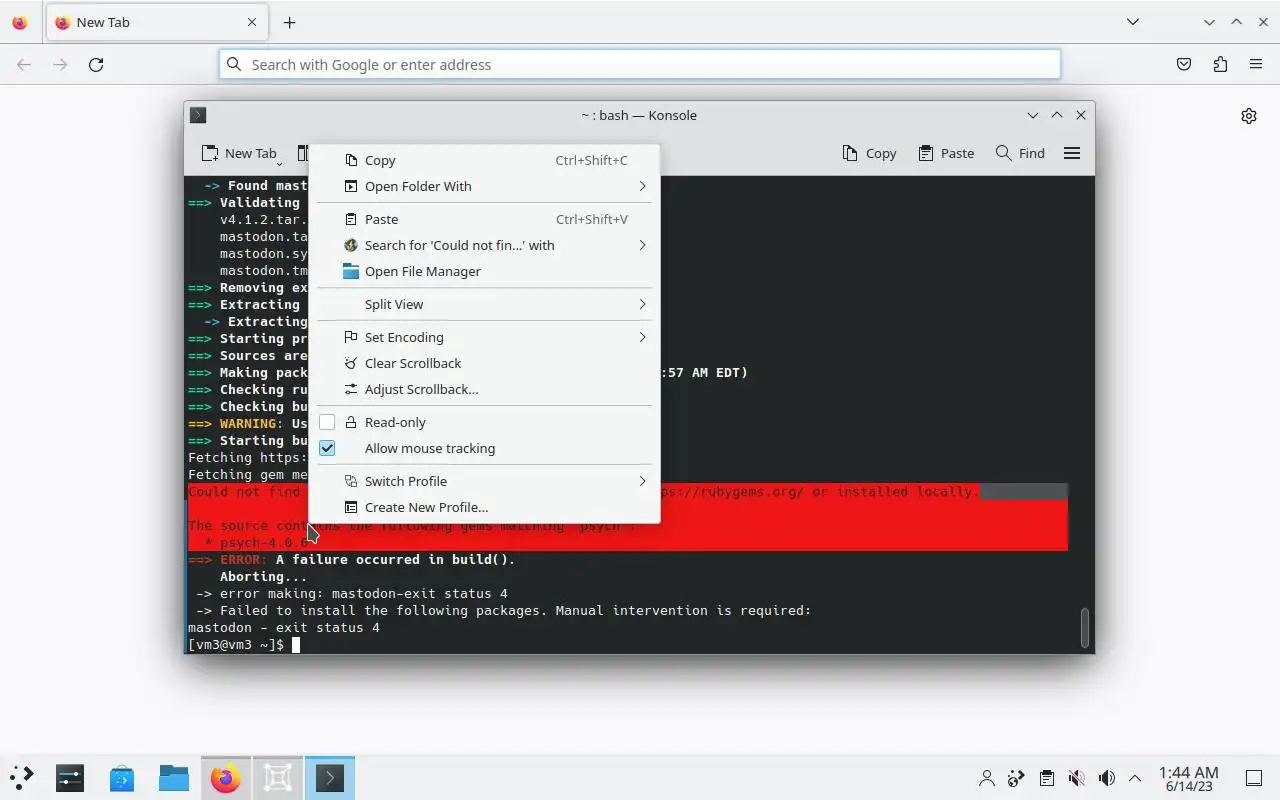The width and height of the screenshot is (1280, 800).
Task: Choose Clear Scrollback
Action: 485,363
